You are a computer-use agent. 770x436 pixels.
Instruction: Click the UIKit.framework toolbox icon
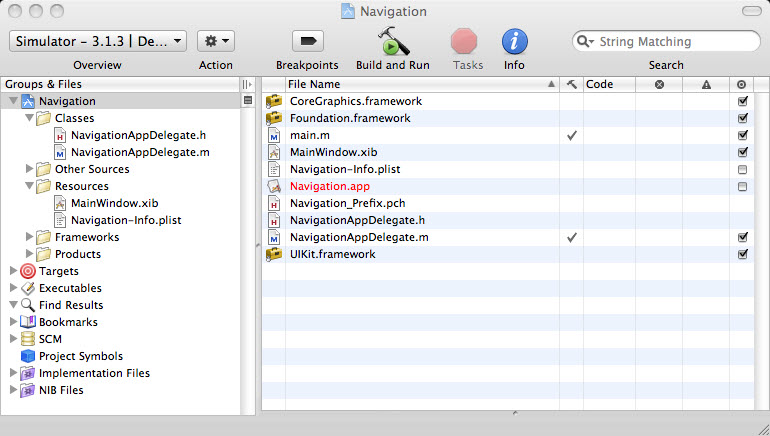[x=274, y=254]
